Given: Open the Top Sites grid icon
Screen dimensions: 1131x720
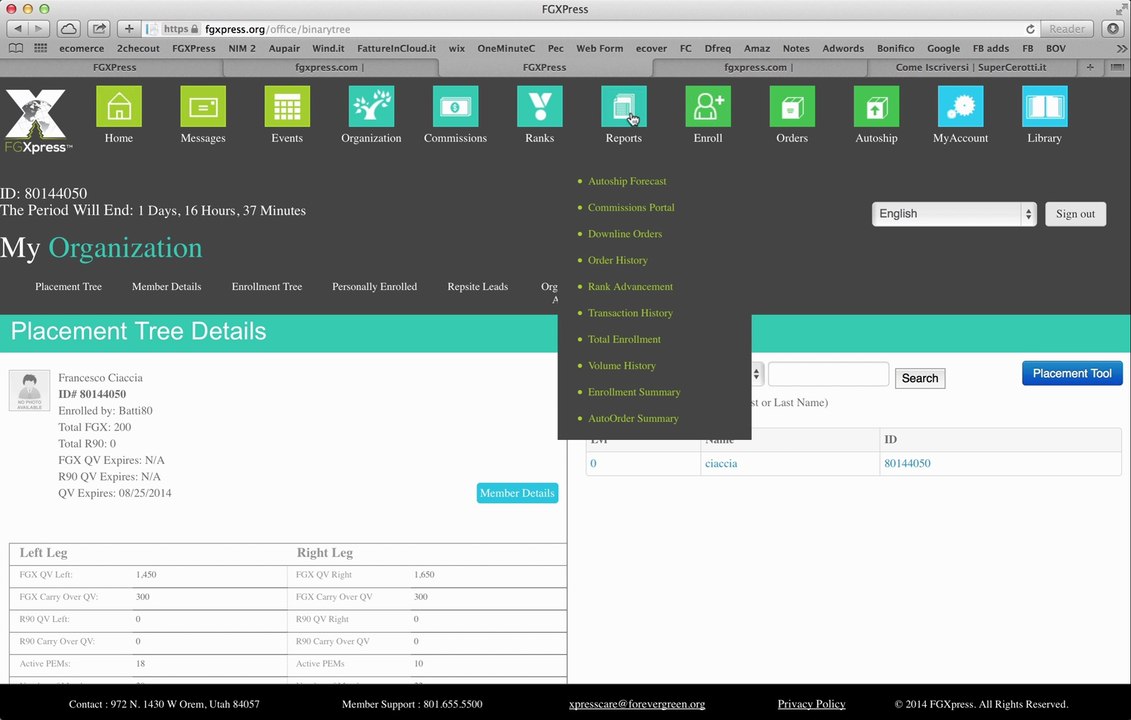Looking at the screenshot, I should point(40,48).
